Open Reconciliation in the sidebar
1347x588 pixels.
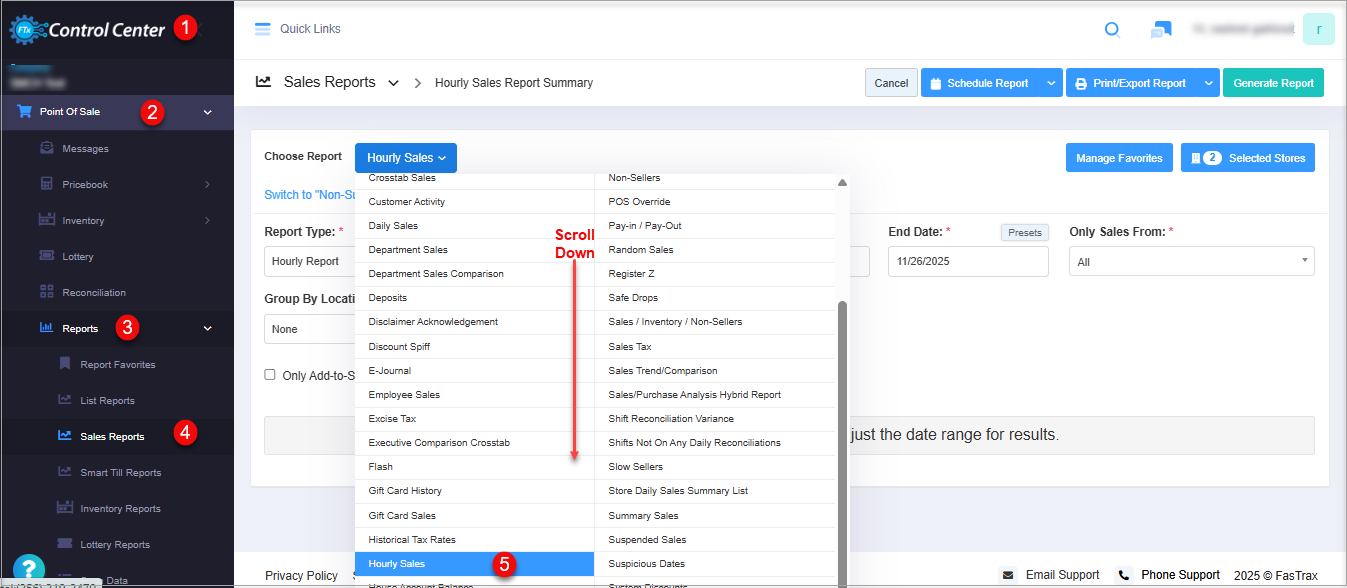pos(93,293)
